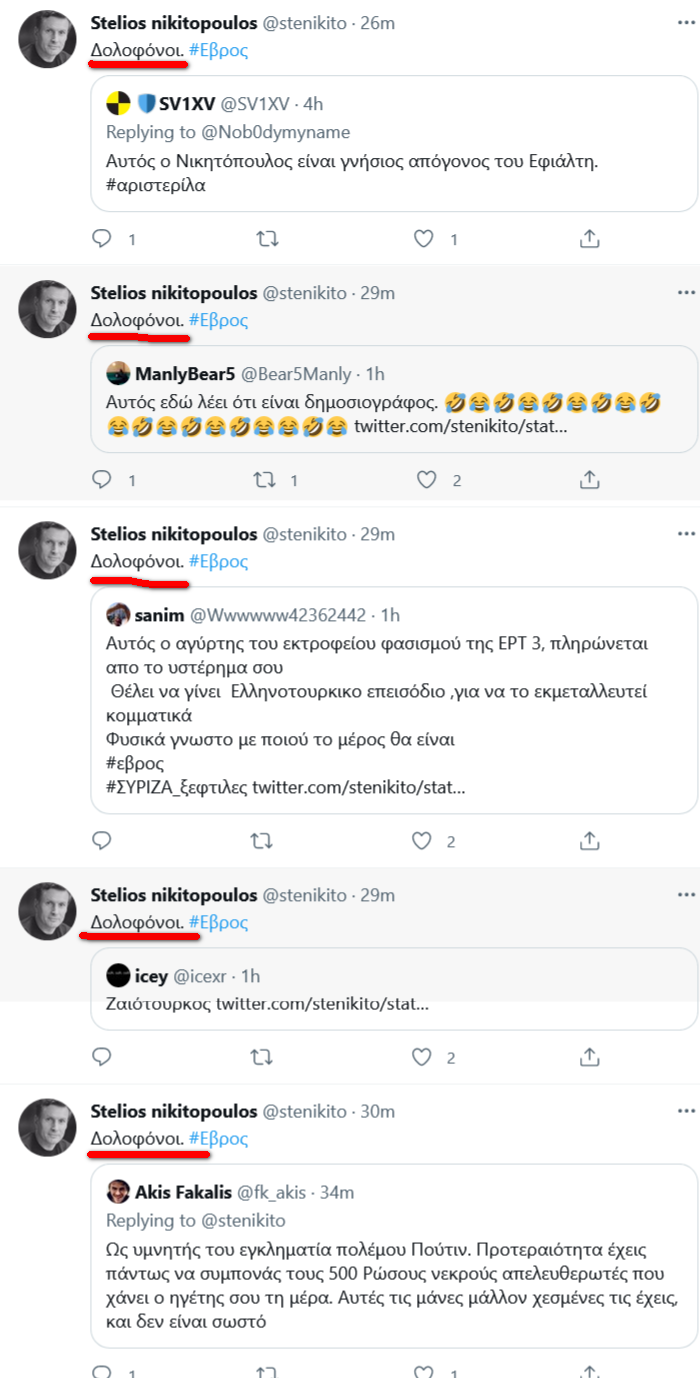
Task: Open more options on the 26m tweet
Action: [686, 22]
